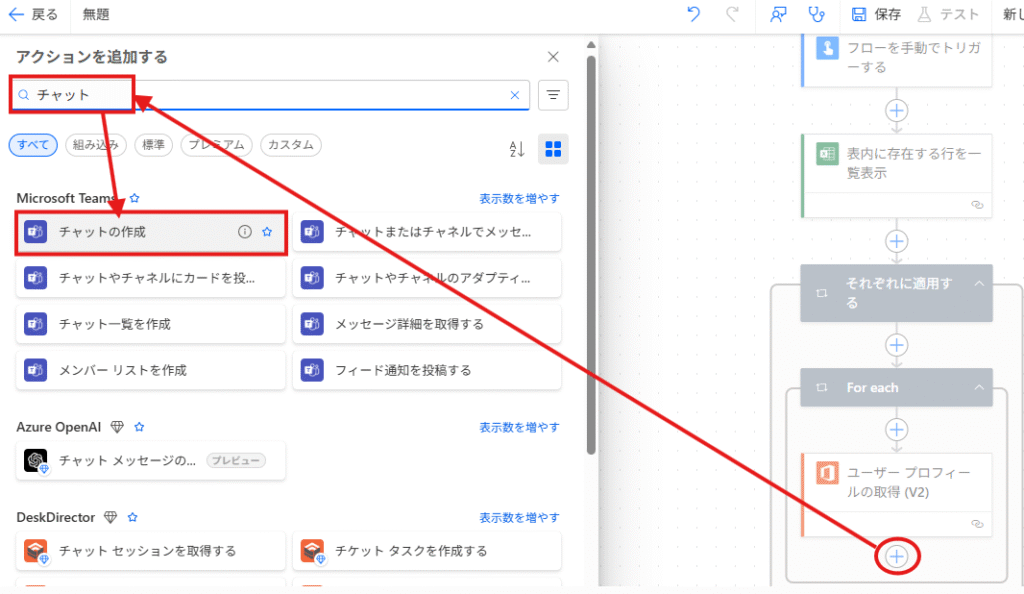
Task: Select the プレミアム filter tab
Action: 216,145
